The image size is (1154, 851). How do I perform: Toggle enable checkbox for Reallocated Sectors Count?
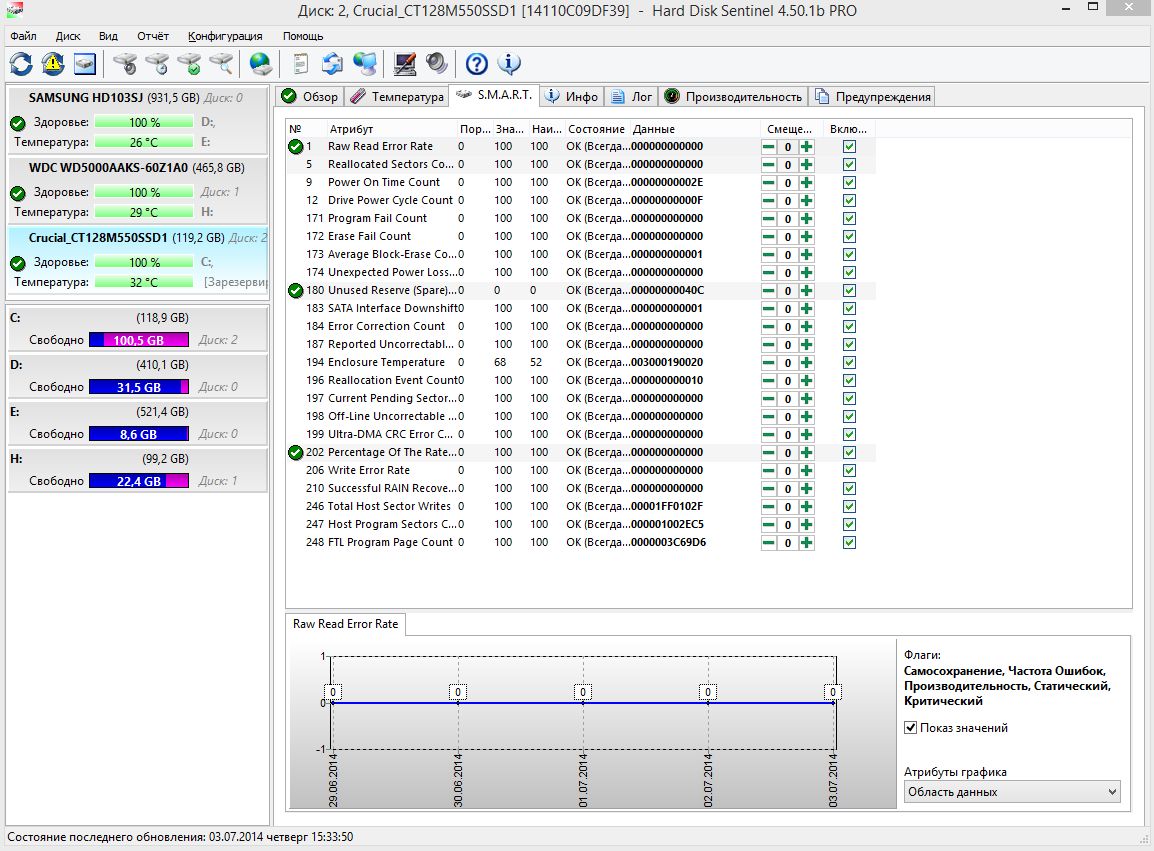click(x=849, y=164)
